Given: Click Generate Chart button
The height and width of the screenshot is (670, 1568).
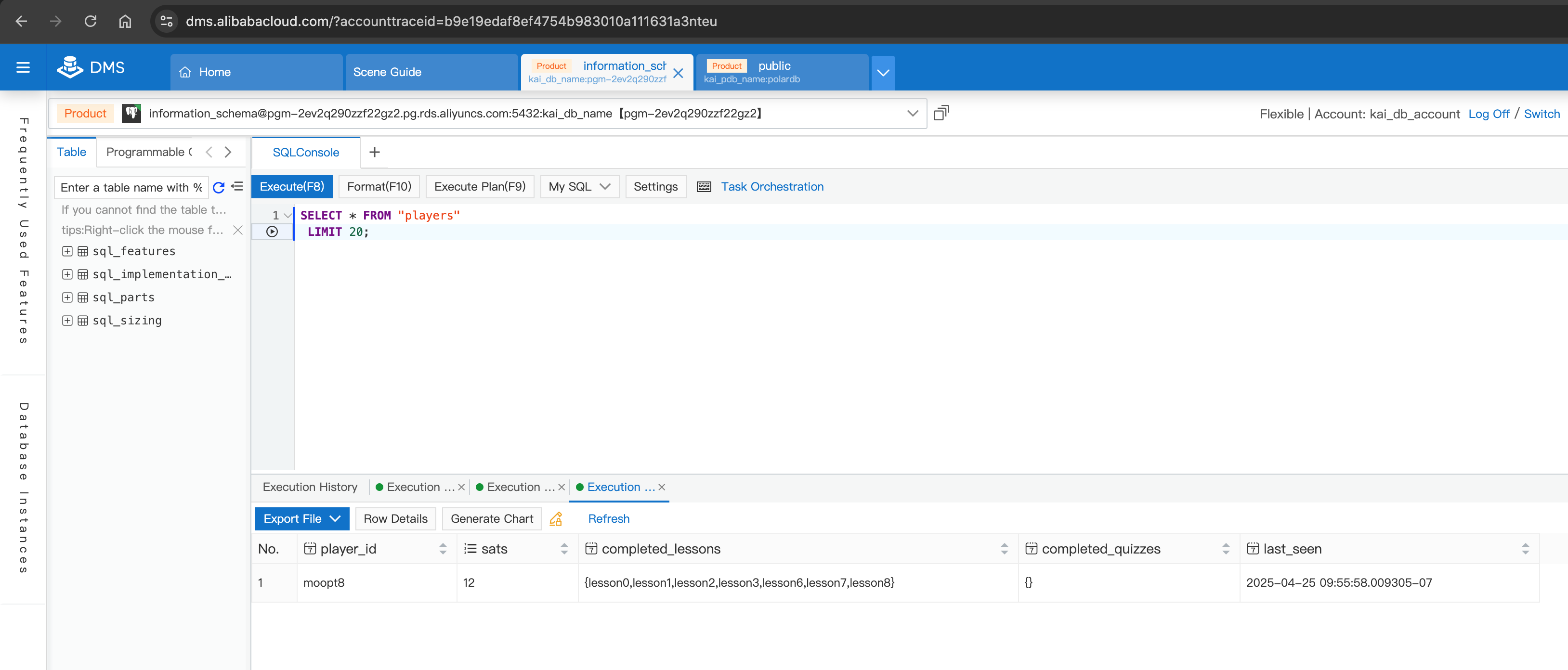Looking at the screenshot, I should coord(492,519).
